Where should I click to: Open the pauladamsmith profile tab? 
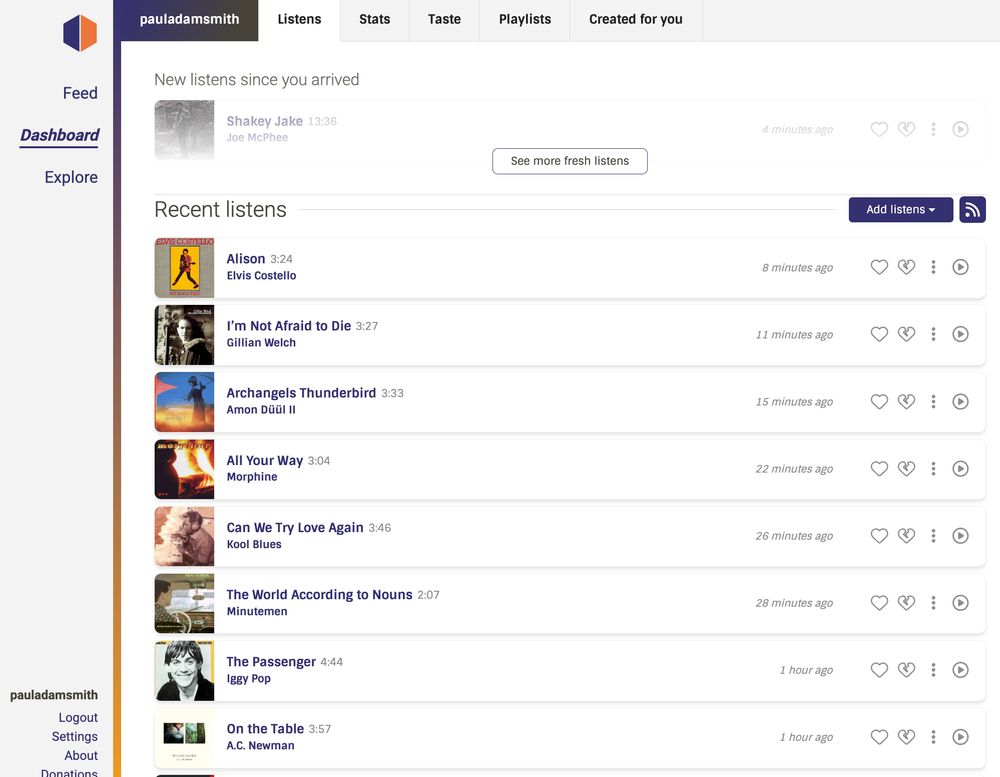[189, 20]
